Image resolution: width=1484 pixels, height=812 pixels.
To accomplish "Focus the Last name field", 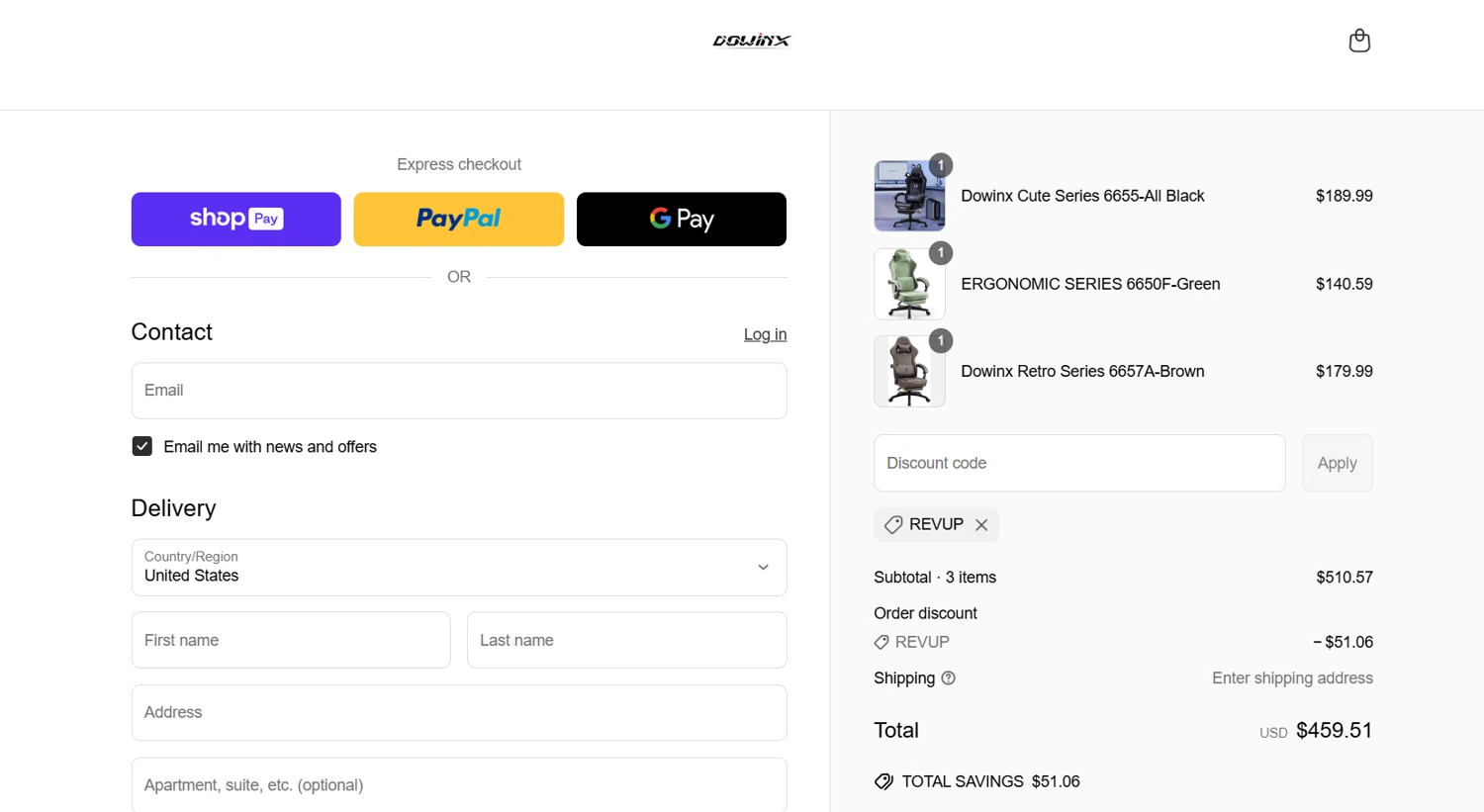I will pos(627,640).
